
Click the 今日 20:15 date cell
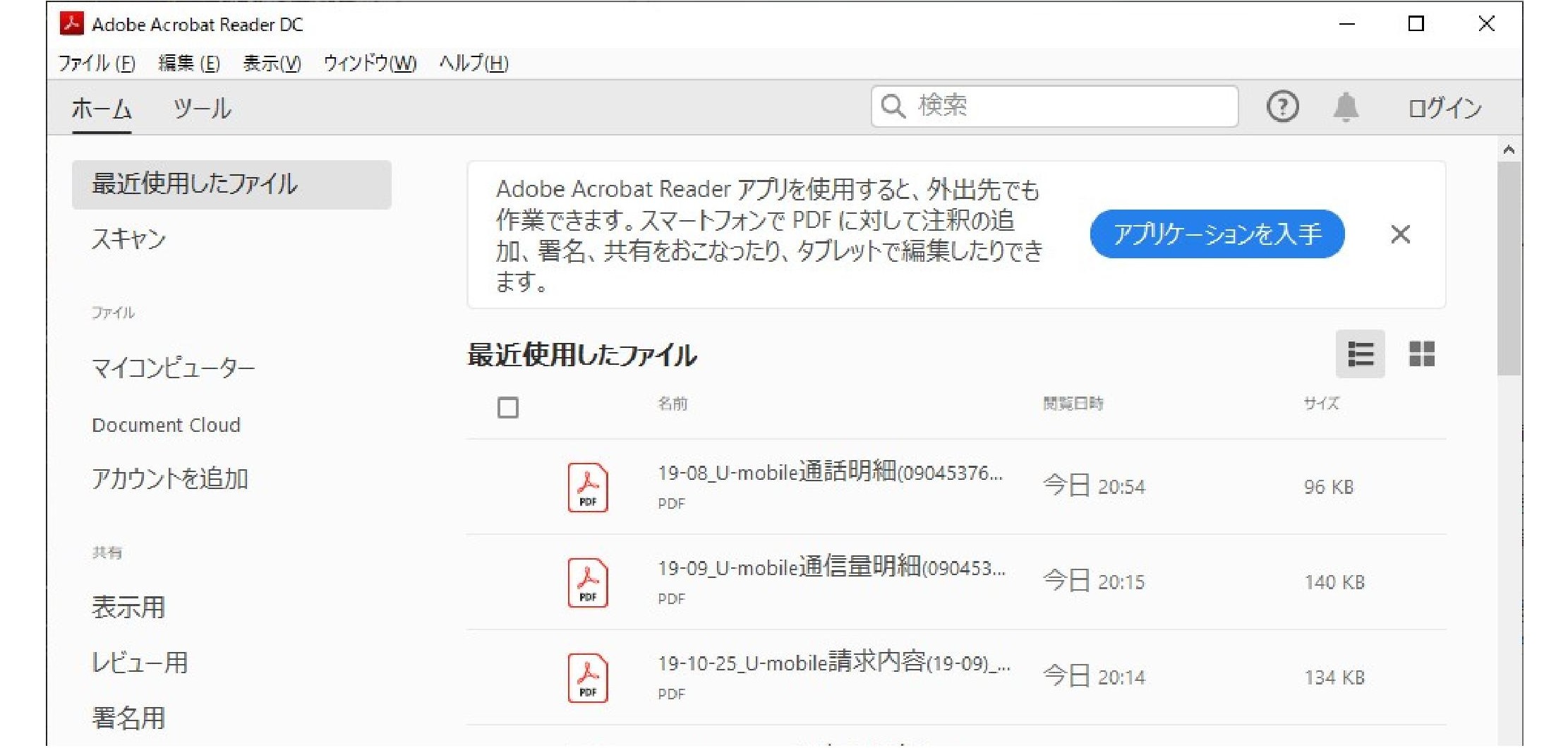click(1094, 581)
